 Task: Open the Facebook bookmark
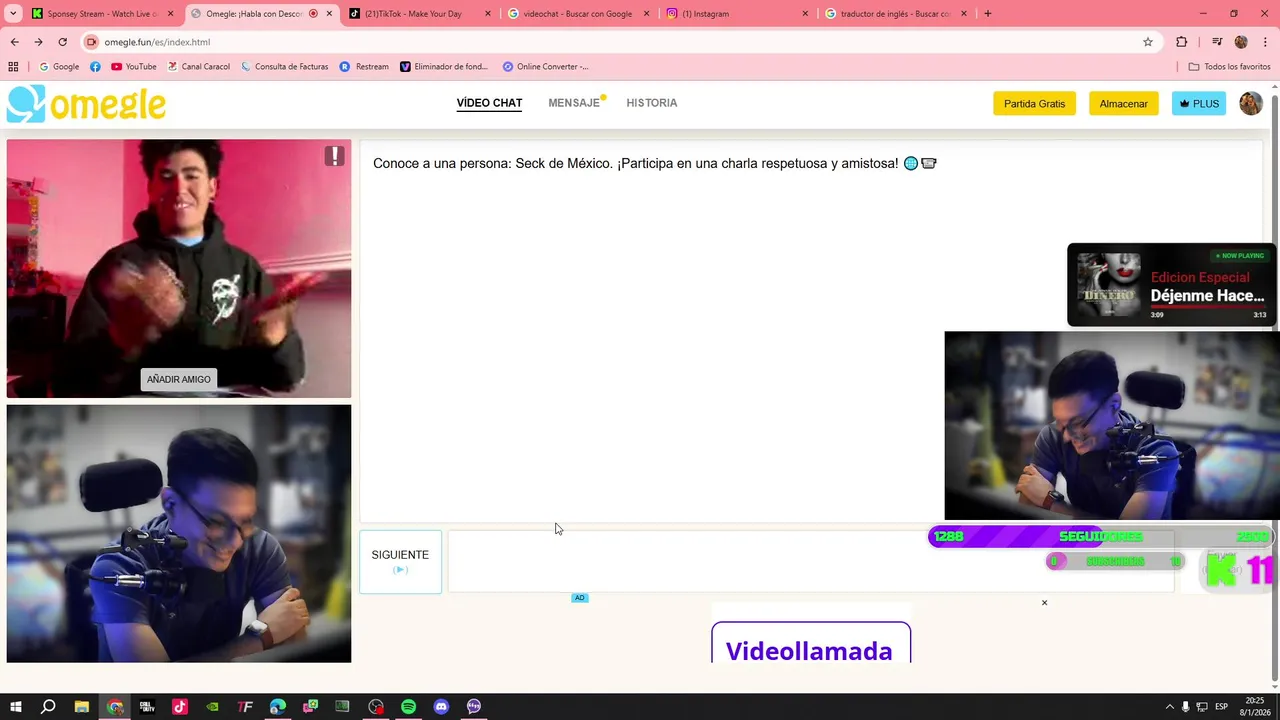pos(95,67)
